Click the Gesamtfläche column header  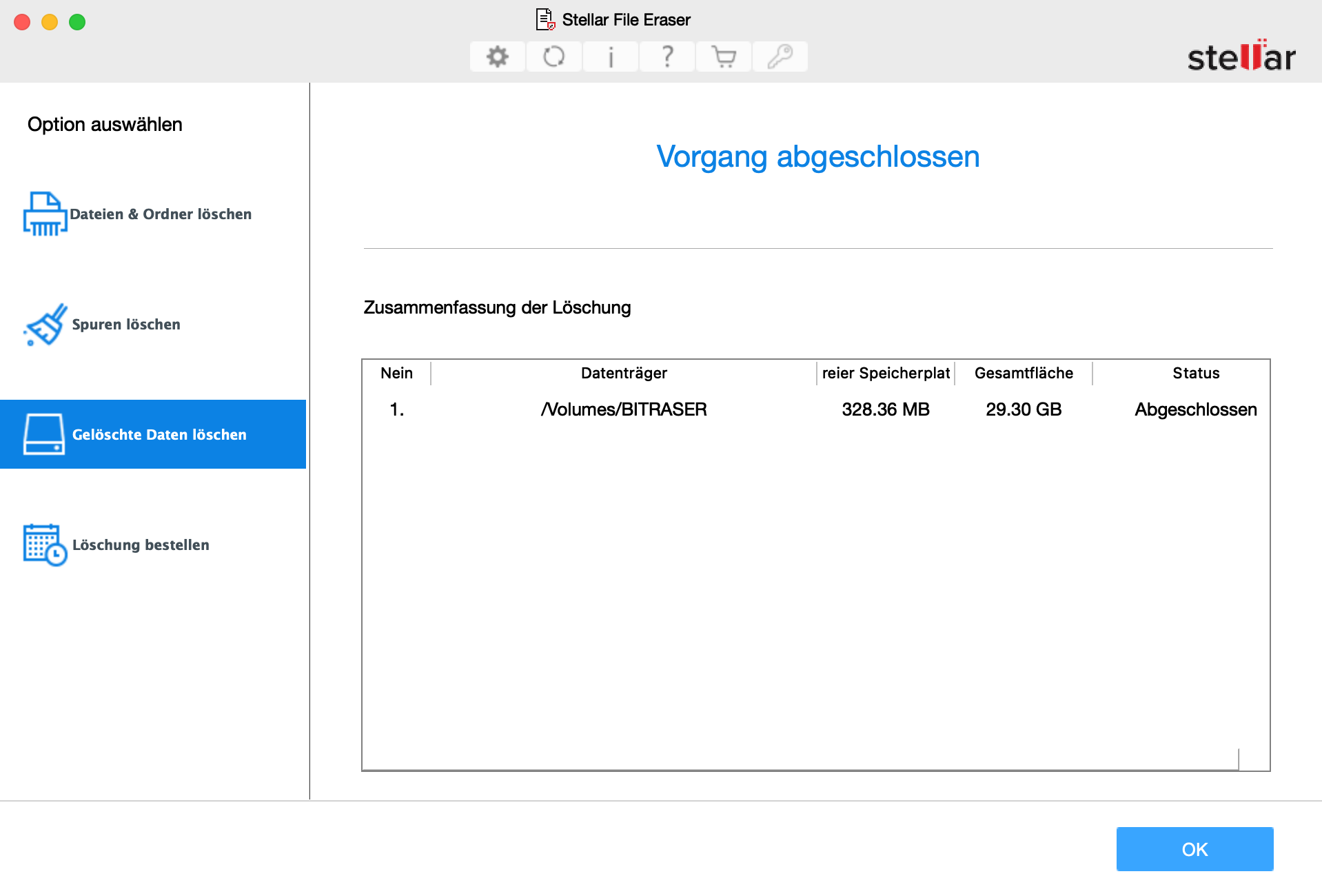point(1024,373)
